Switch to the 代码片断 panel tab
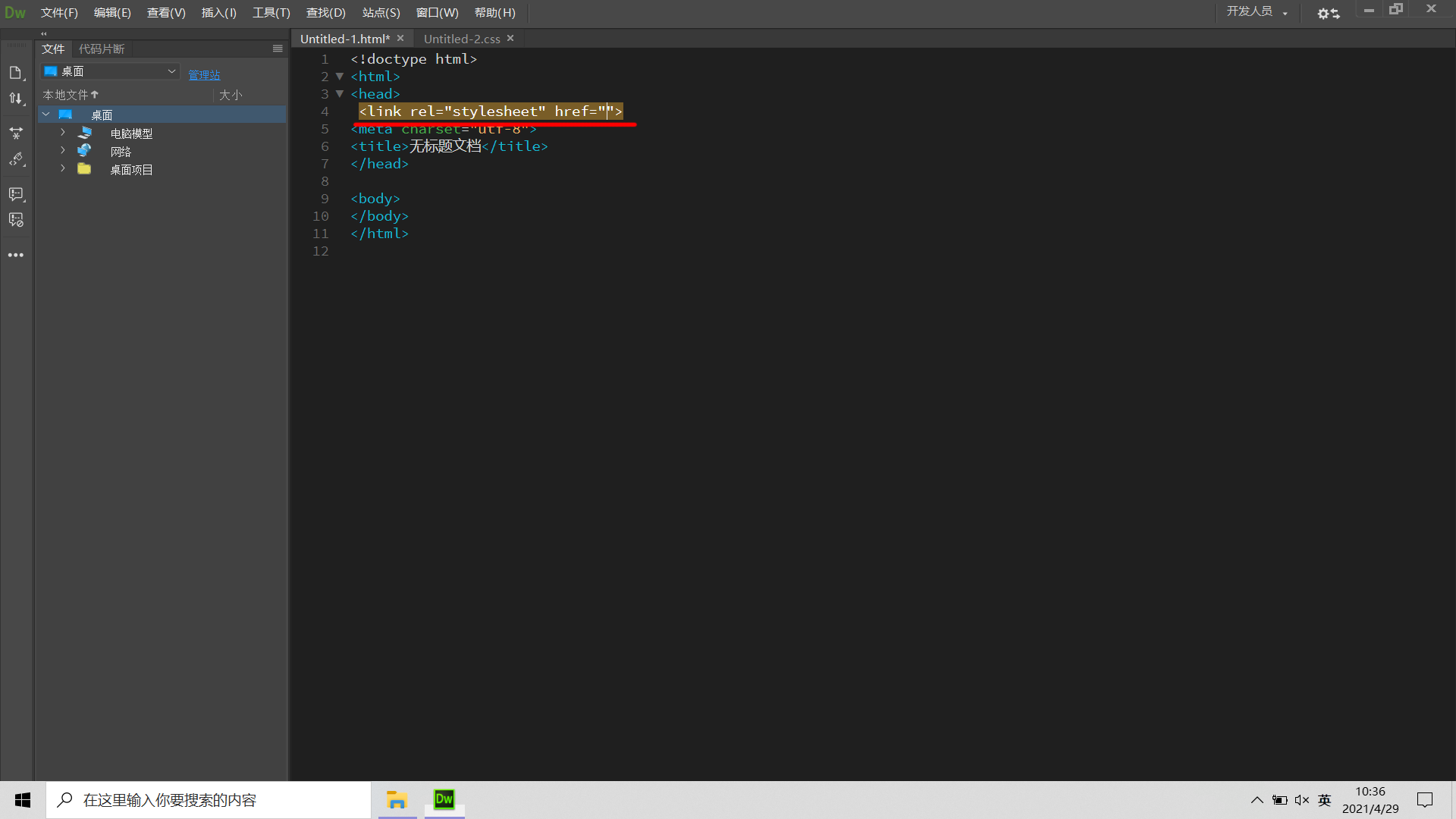The width and height of the screenshot is (1456, 819). (102, 49)
